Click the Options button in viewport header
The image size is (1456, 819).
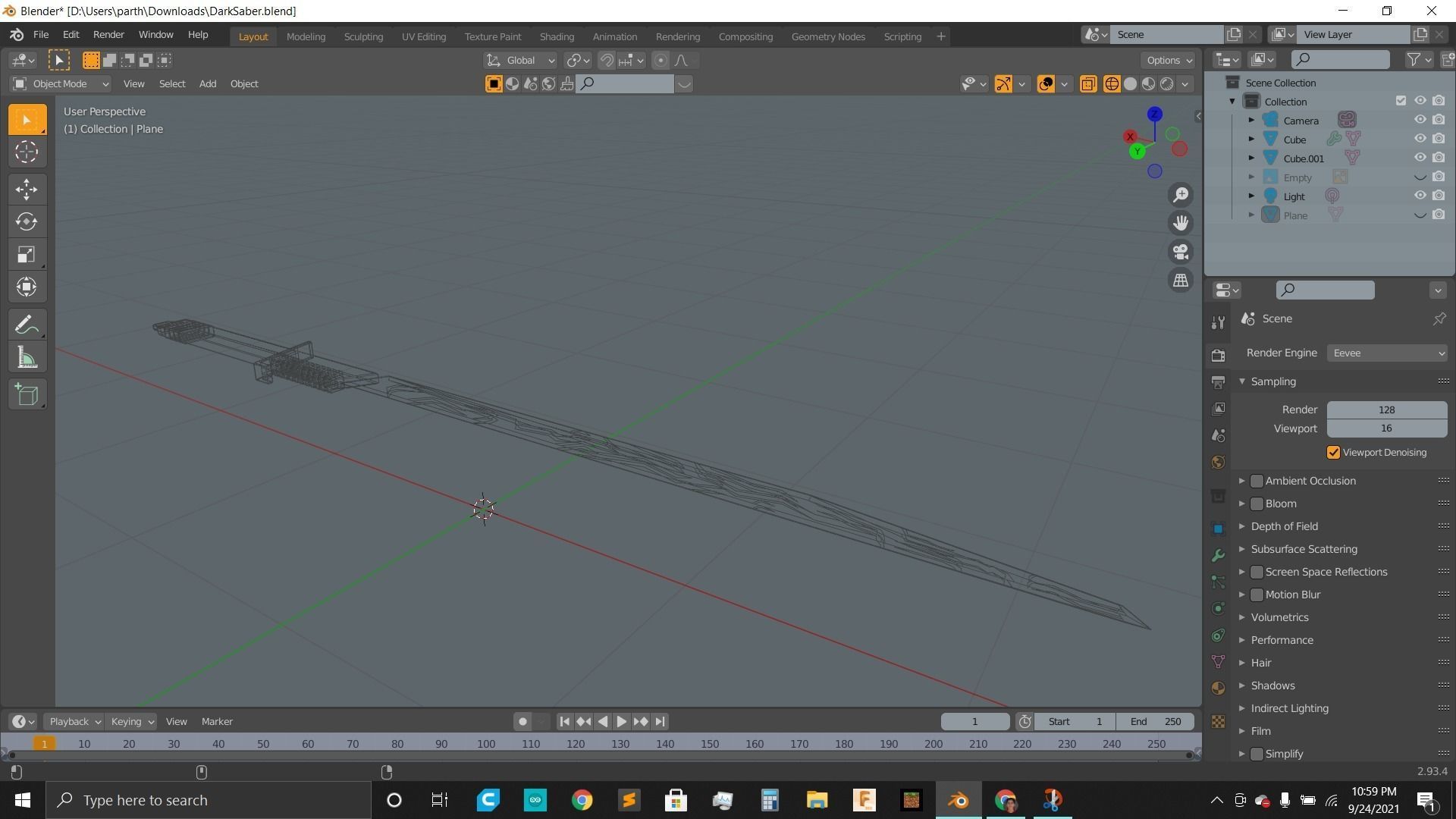[x=1169, y=60]
